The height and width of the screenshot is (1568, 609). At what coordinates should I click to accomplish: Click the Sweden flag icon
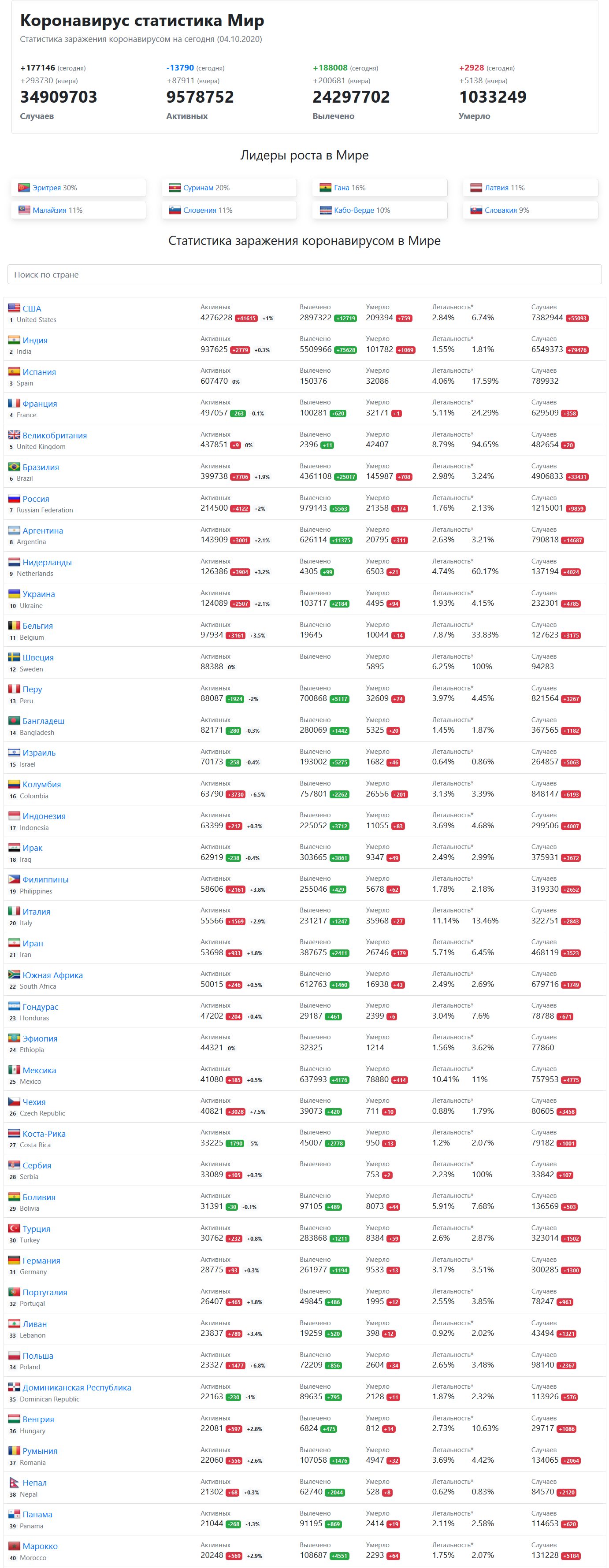[13, 657]
